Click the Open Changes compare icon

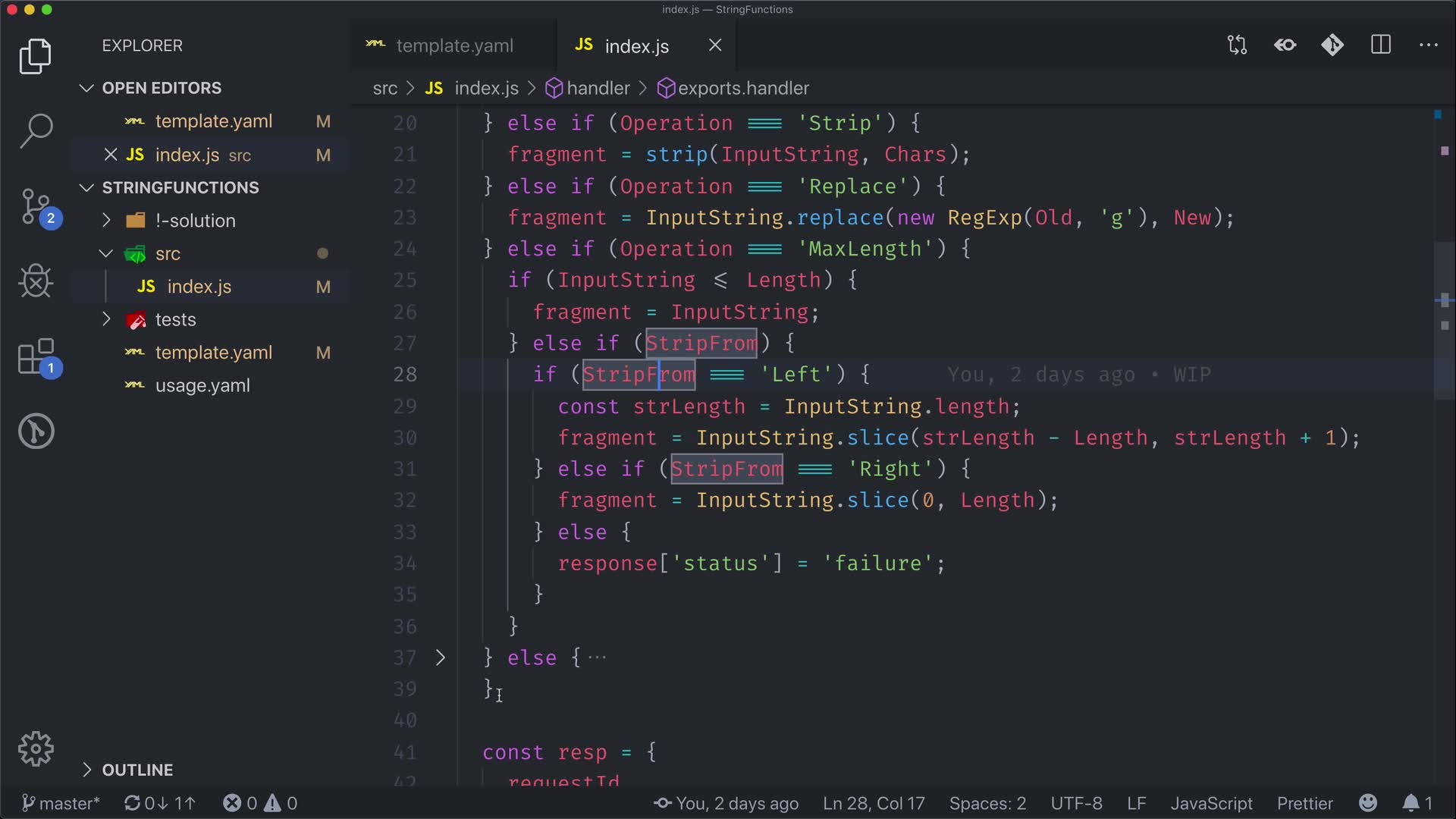[x=1237, y=45]
